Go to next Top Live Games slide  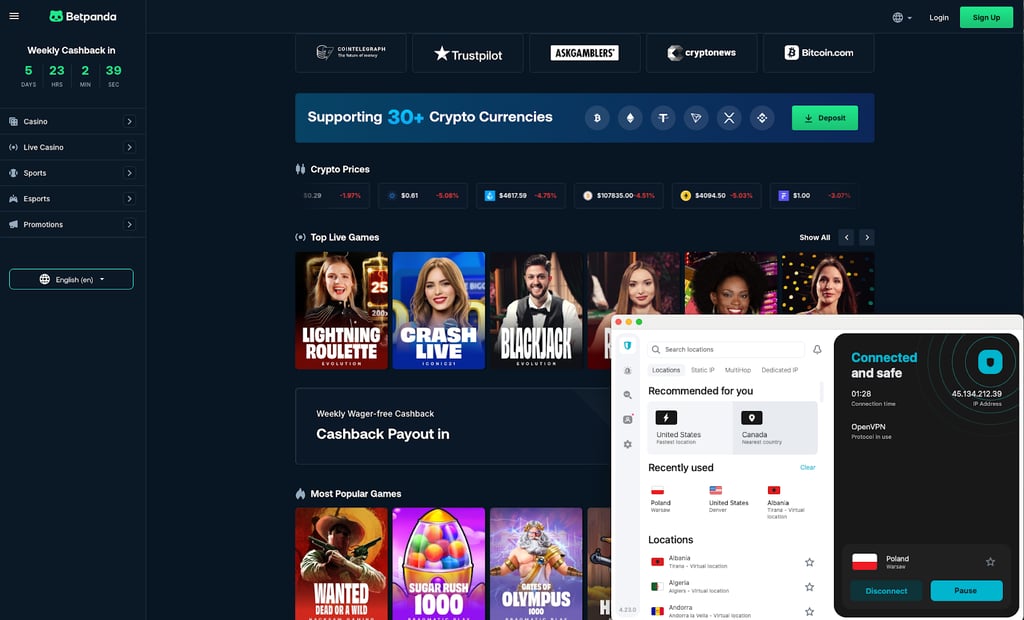click(867, 237)
